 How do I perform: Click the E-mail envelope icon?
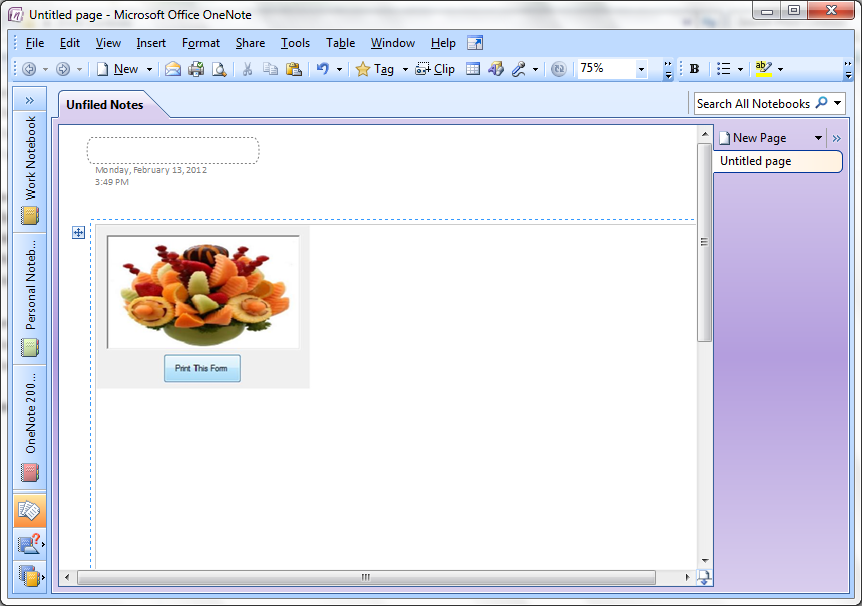click(x=173, y=69)
